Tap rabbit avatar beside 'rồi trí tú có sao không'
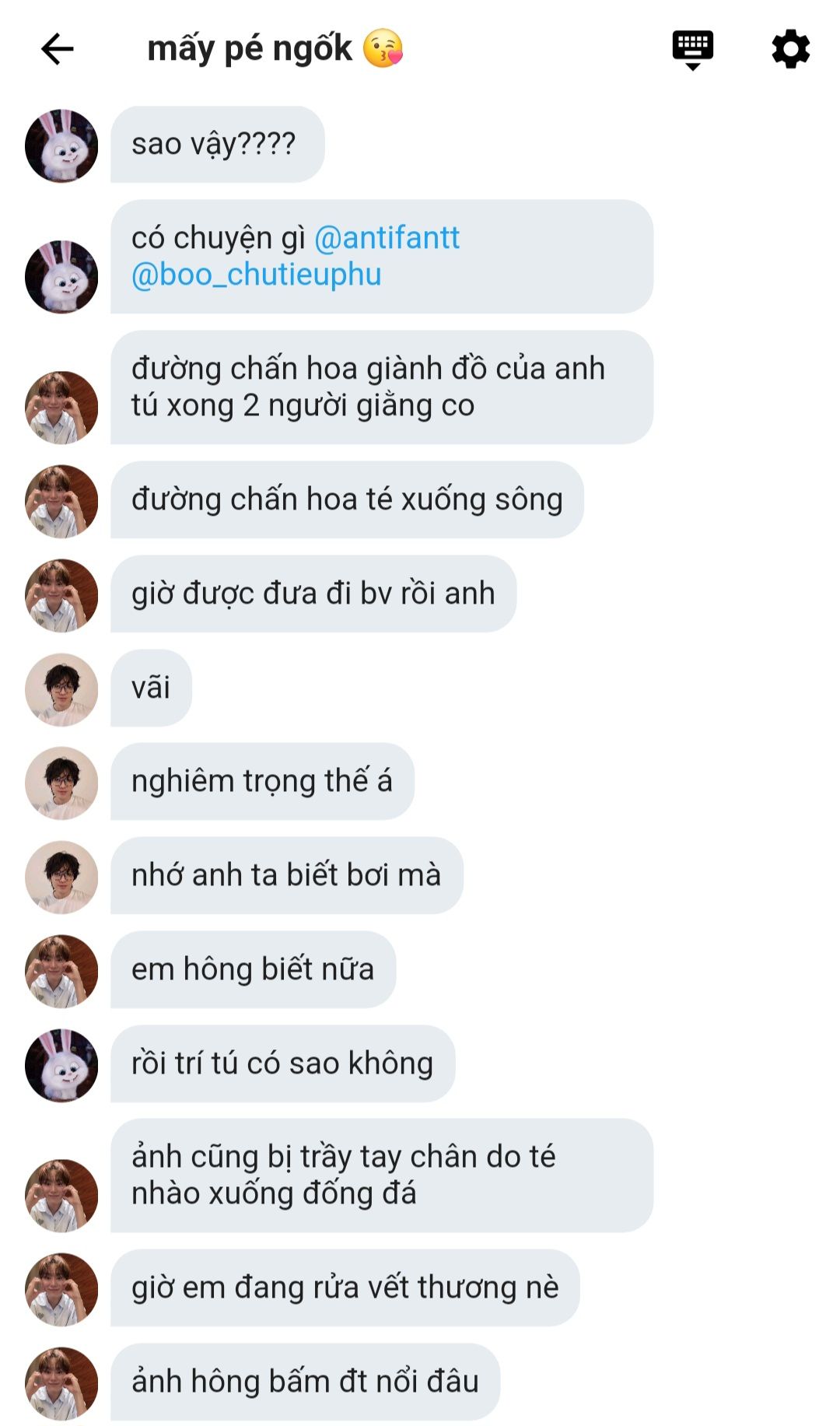 61,1065
